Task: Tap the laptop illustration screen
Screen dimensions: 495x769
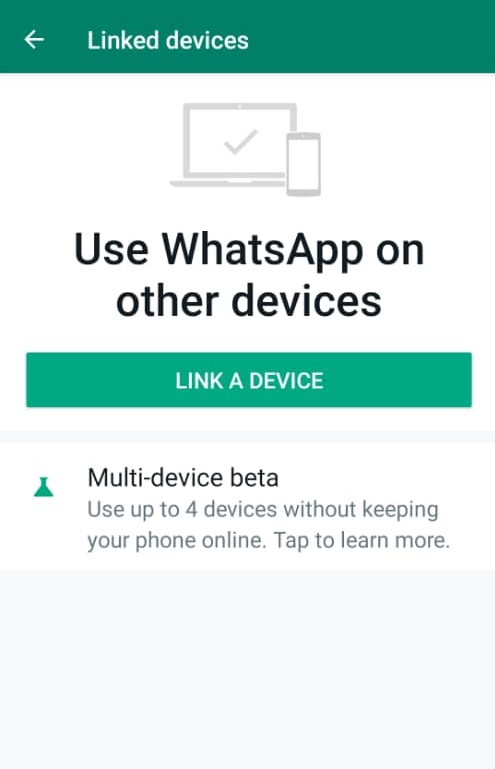Action: (x=240, y=141)
